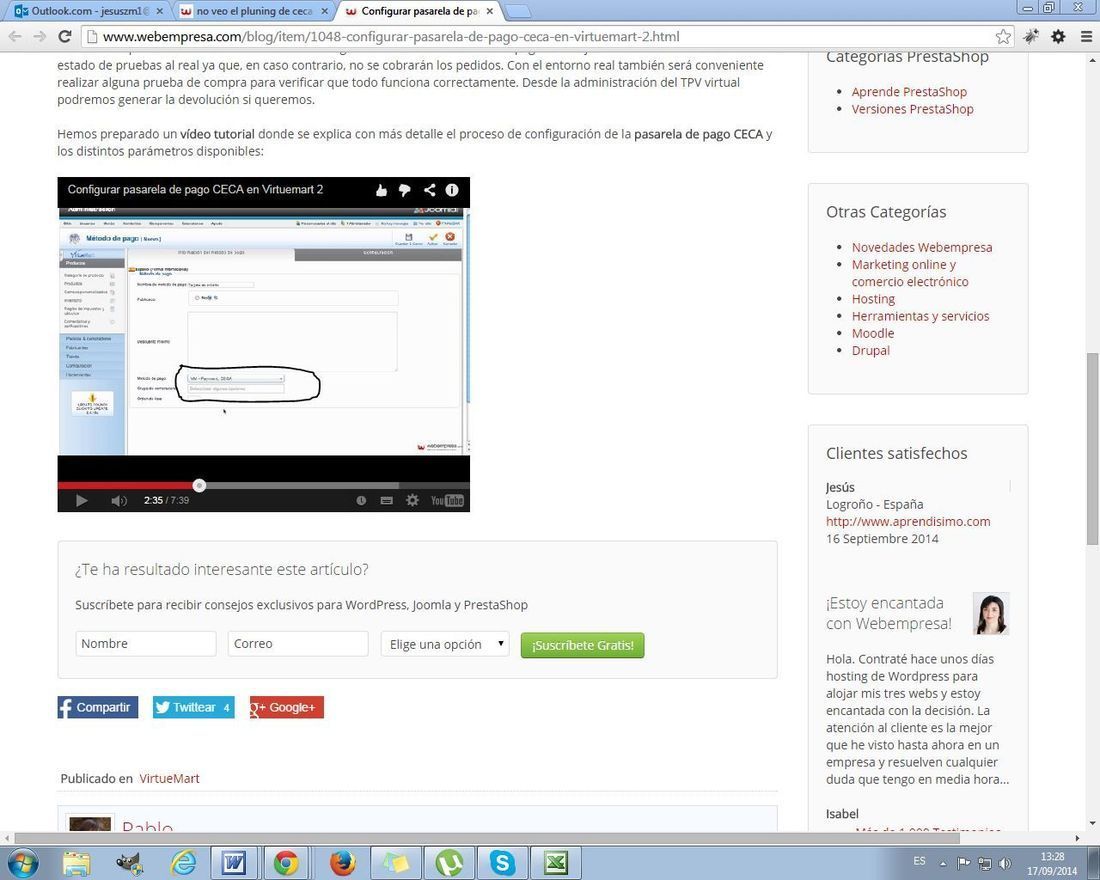Seek along the video progress bar
1100x880 pixels.
point(263,486)
